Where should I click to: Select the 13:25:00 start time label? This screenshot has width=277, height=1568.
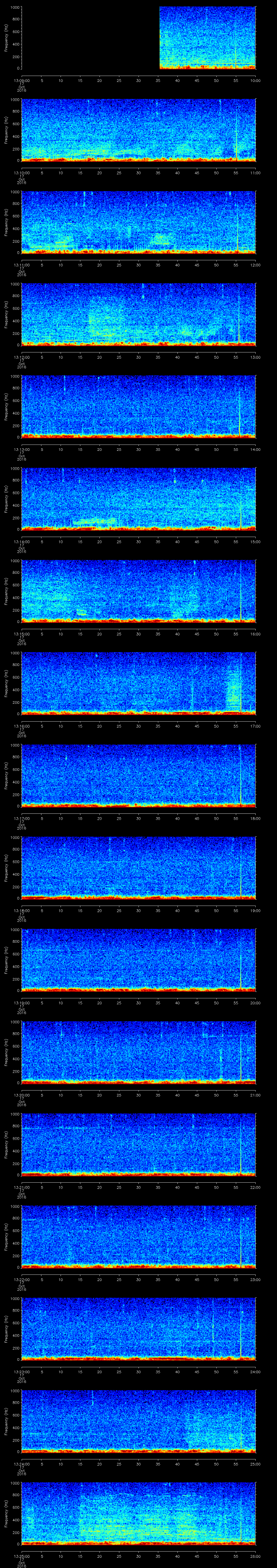tap(21, 1556)
